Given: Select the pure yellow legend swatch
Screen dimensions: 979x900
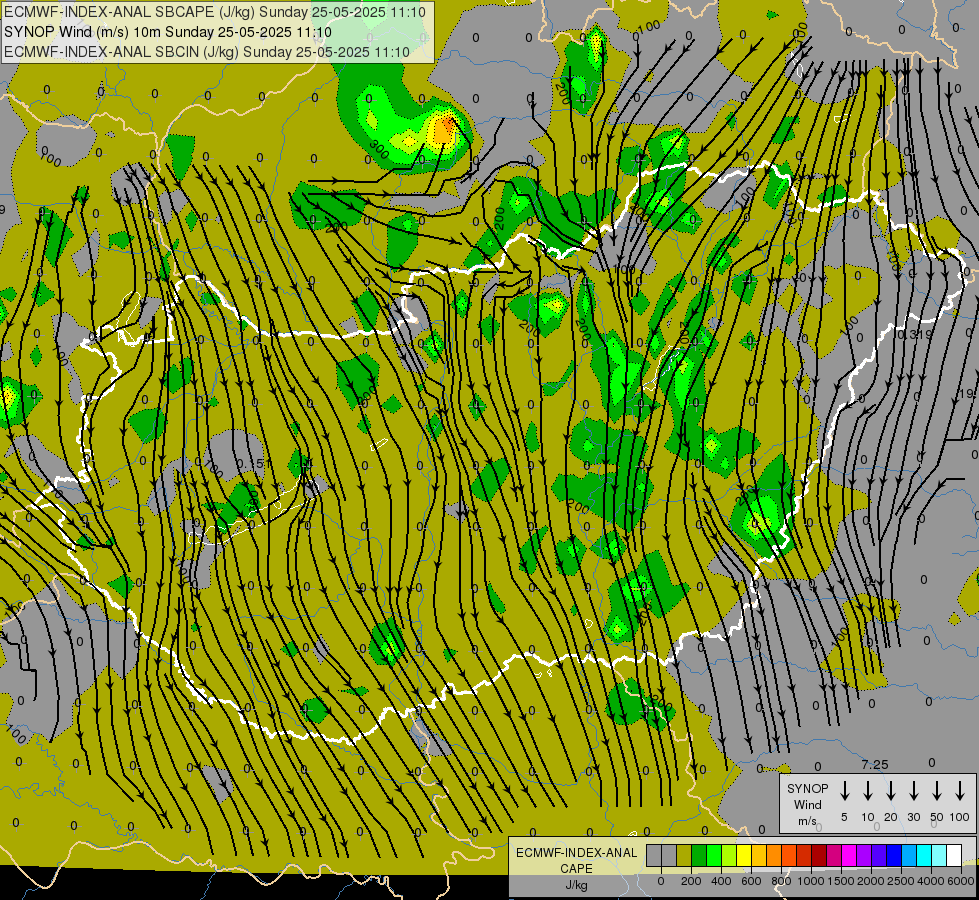Looking at the screenshot, I should coord(744,856).
